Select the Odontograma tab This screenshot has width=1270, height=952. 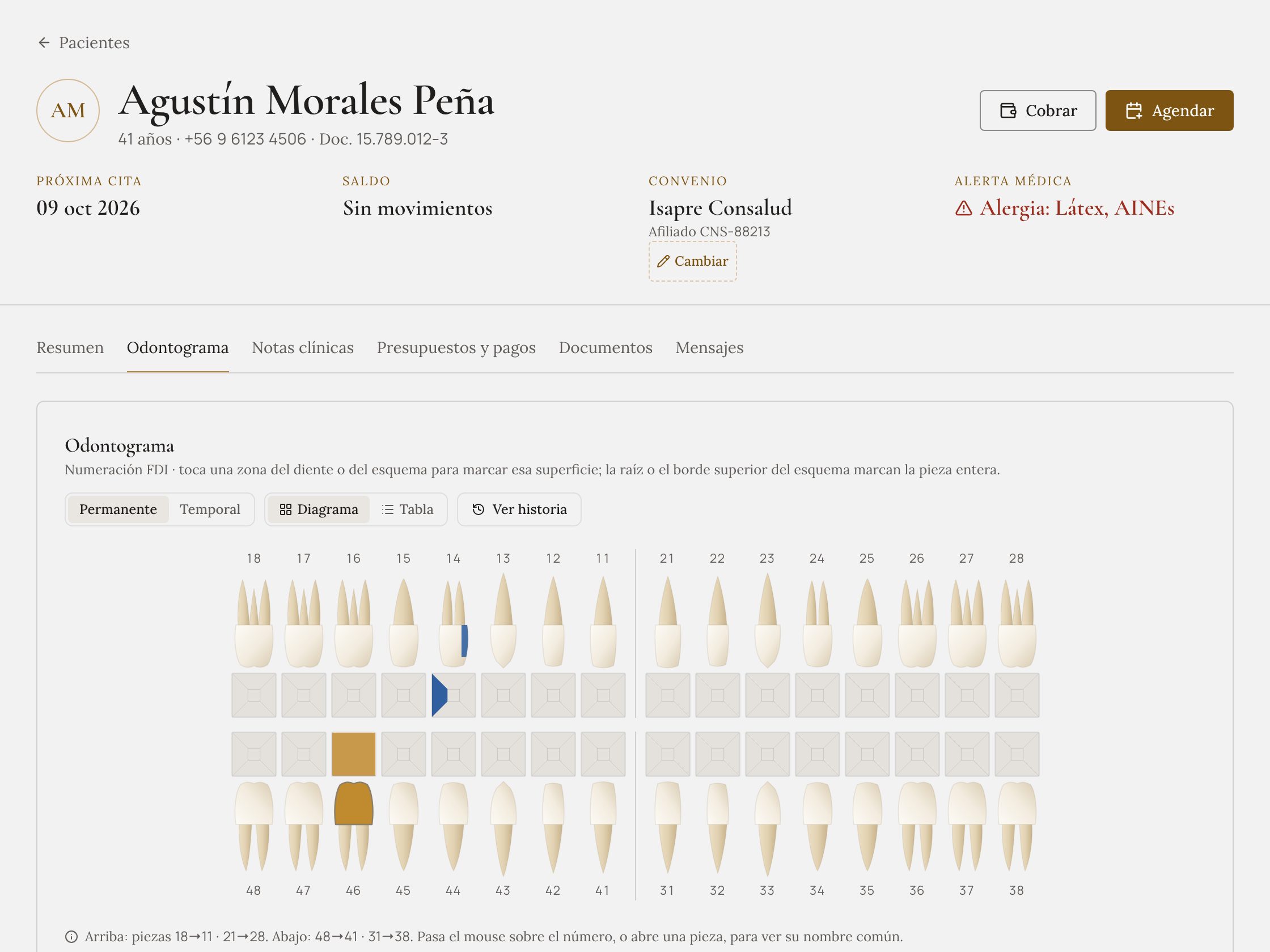tap(177, 347)
